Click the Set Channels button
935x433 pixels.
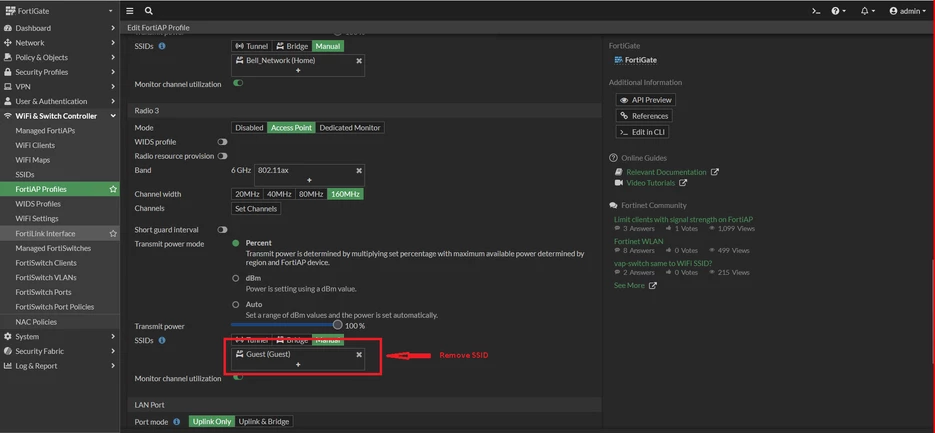(256, 209)
